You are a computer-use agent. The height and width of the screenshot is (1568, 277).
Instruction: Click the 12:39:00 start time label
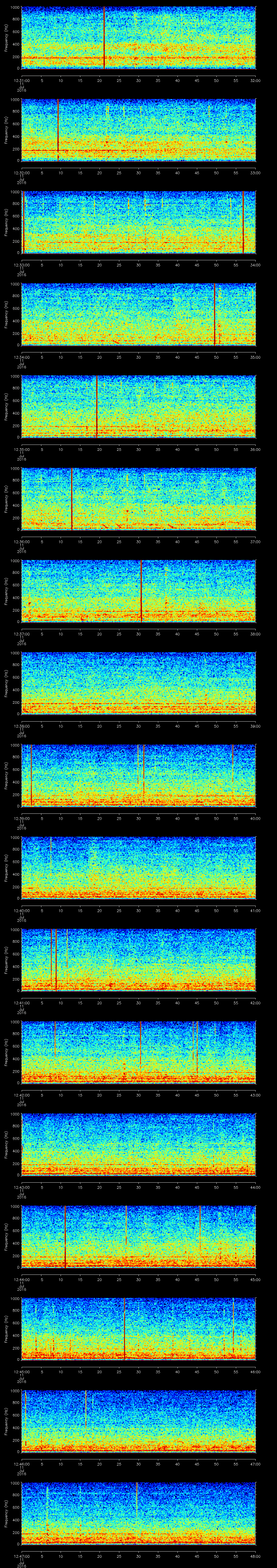pyautogui.click(x=21, y=818)
